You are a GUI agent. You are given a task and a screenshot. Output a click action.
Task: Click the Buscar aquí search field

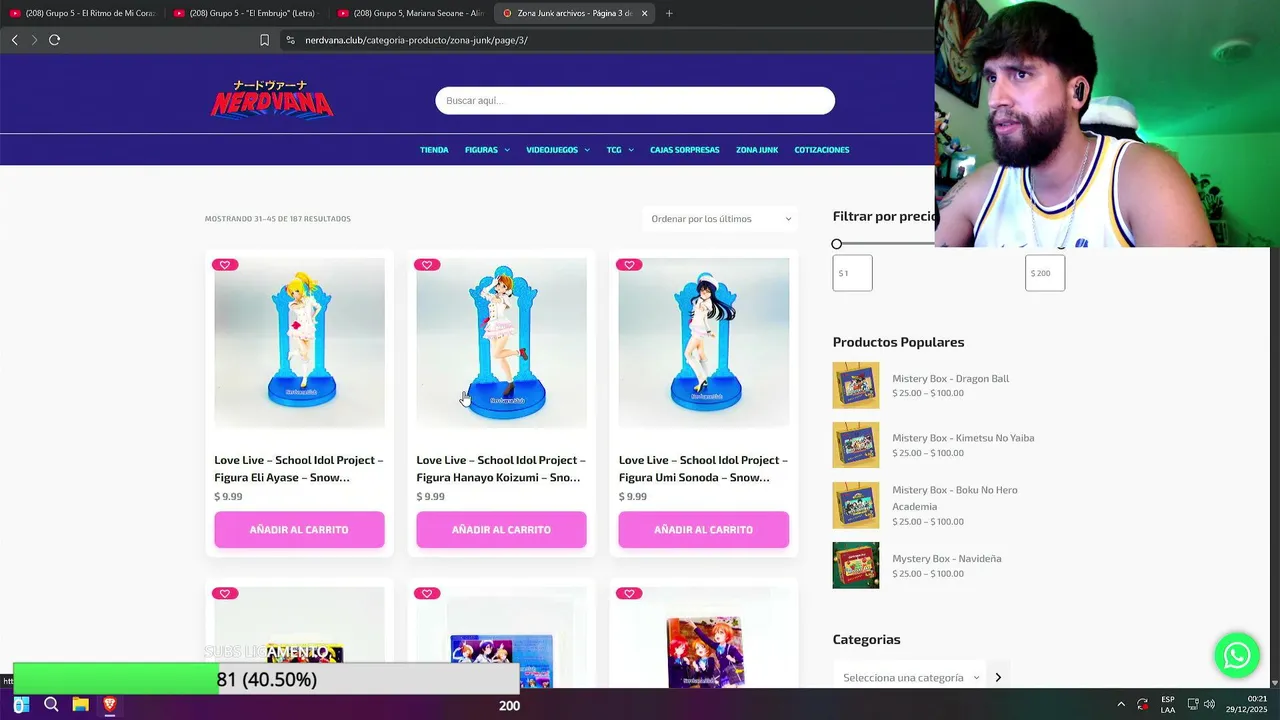[x=635, y=101]
